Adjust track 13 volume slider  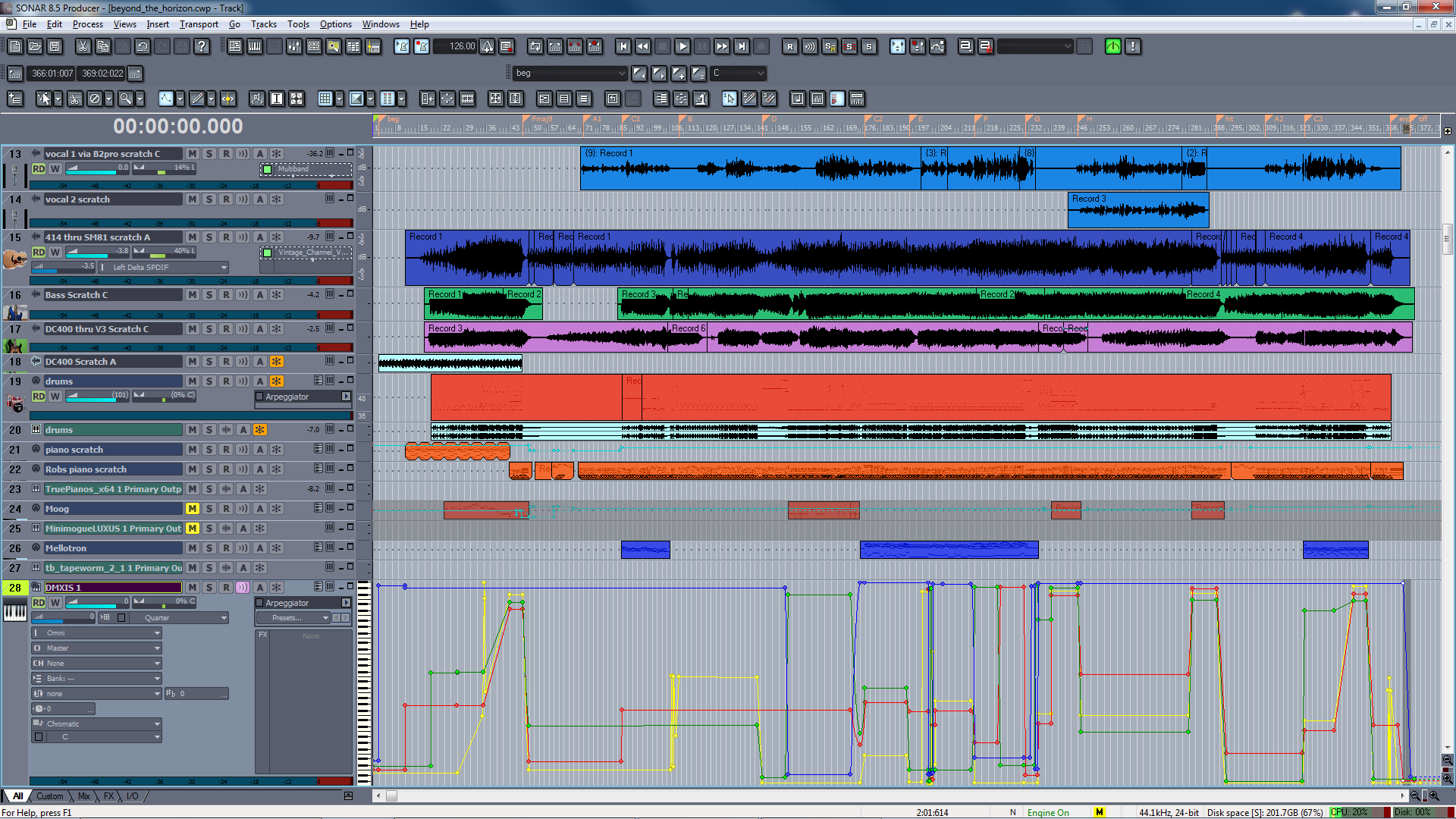tap(97, 169)
